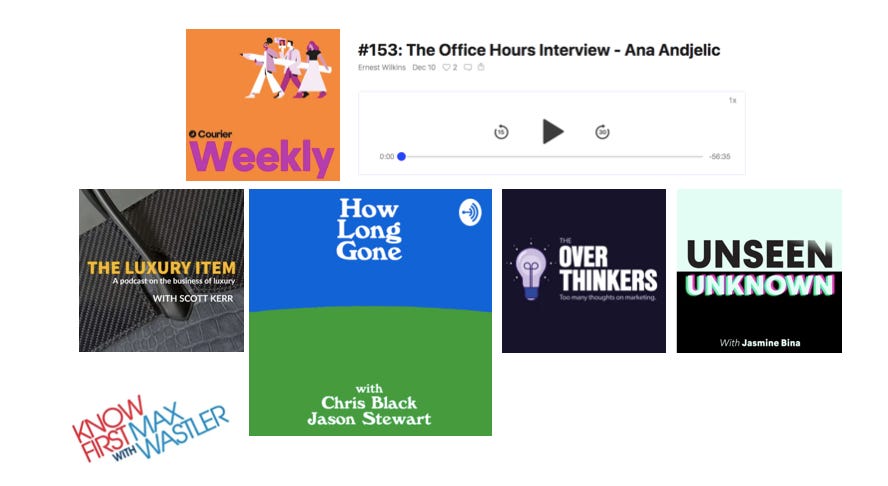Screen dimensions: 888x486
Task: Open comments via the speech bubble icon
Action: click(468, 67)
